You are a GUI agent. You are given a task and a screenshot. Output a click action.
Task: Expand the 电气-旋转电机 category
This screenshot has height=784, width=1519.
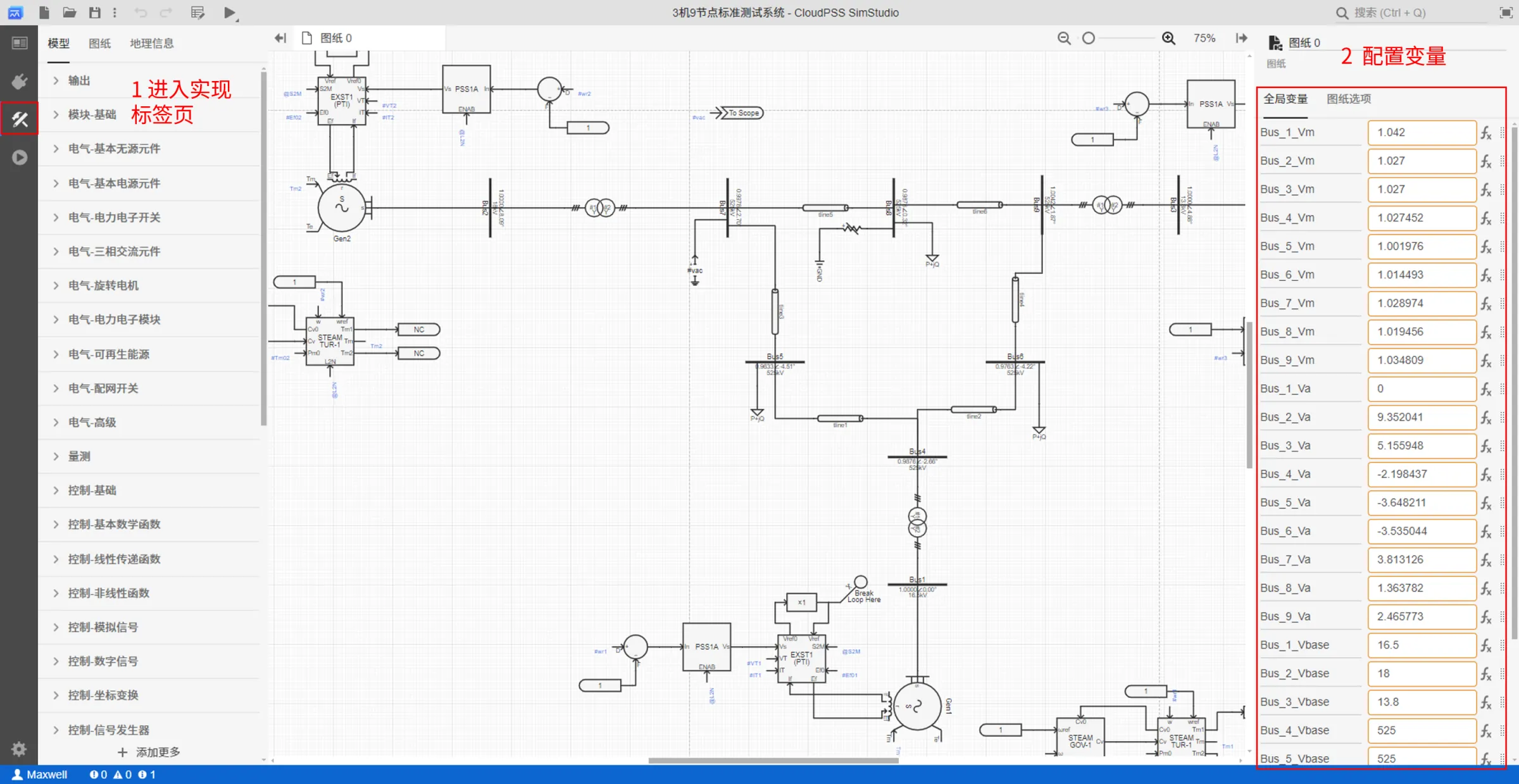149,285
